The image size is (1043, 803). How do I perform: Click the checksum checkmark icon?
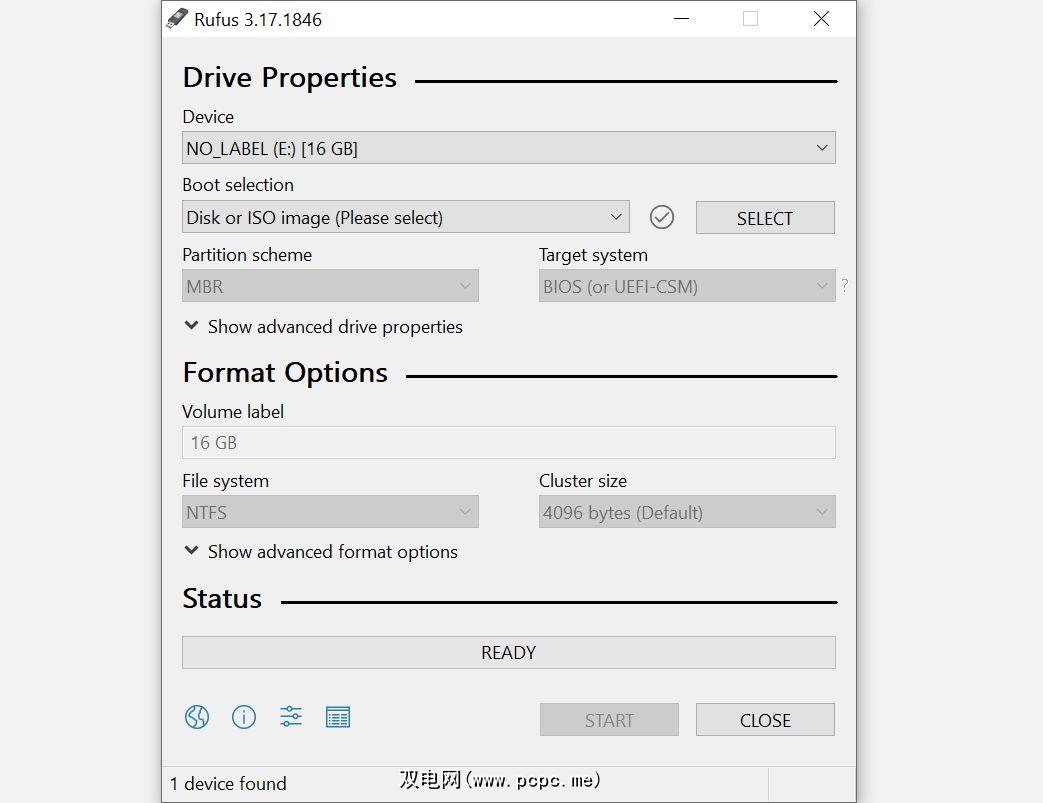click(x=662, y=217)
